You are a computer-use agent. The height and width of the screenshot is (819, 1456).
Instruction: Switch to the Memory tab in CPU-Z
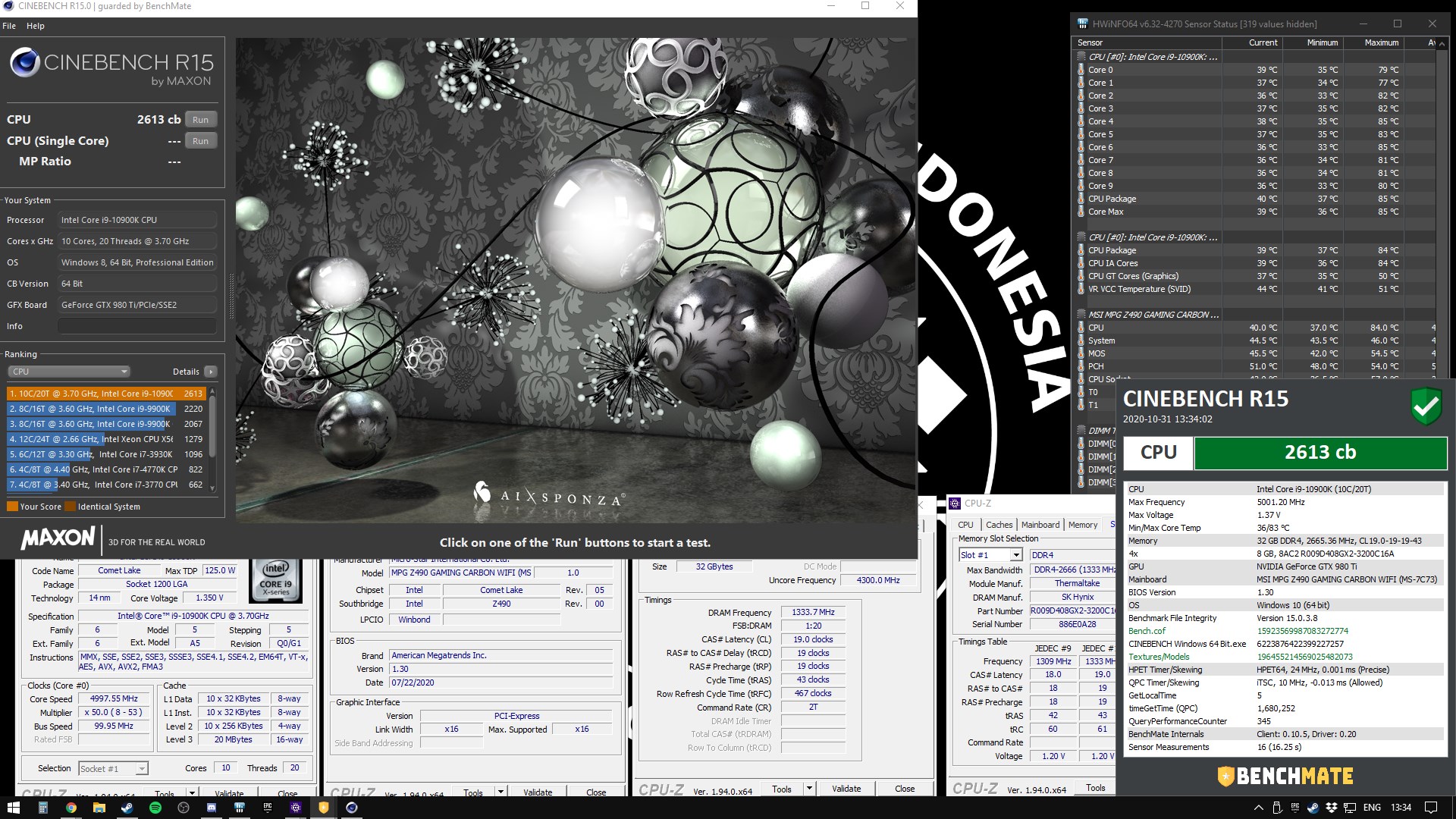click(x=1083, y=525)
